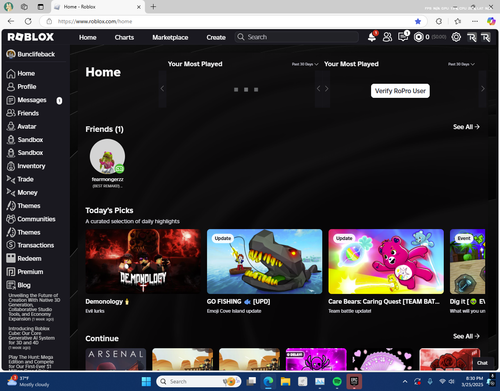Select the Home - Roblox browser tab
Viewport: 500px width, 391px height.
97,7
